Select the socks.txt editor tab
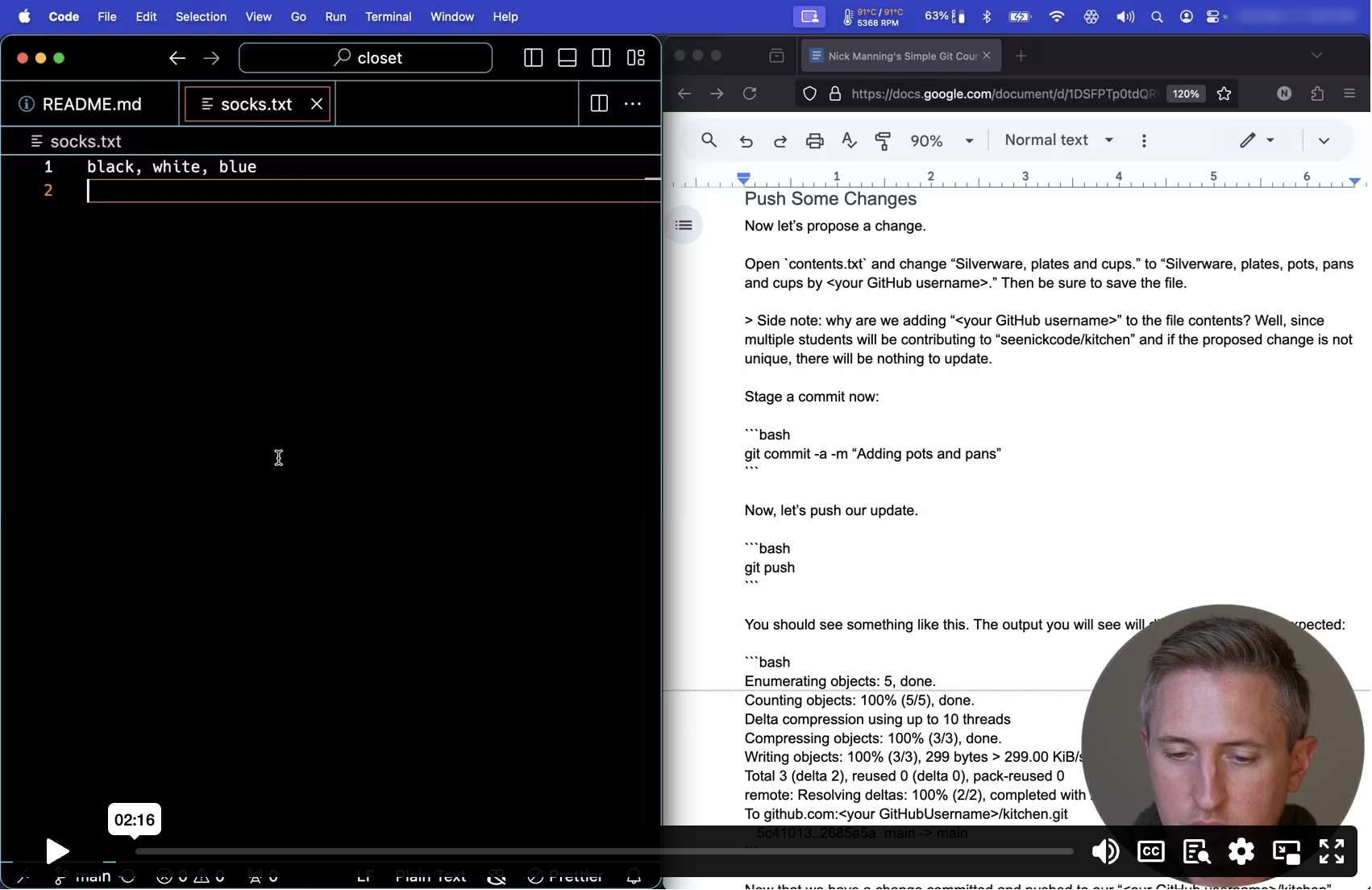The width and height of the screenshot is (1372, 890). (x=256, y=104)
